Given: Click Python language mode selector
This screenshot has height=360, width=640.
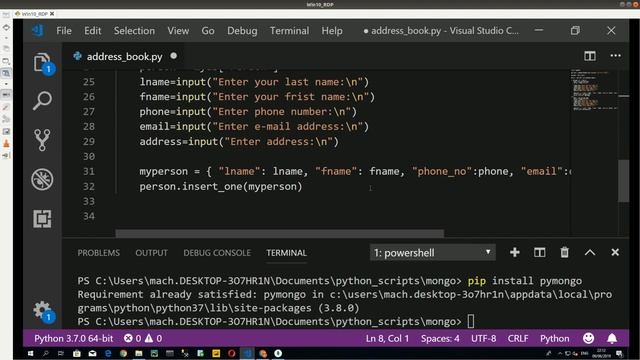Looking at the screenshot, I should pyautogui.click(x=555, y=338).
